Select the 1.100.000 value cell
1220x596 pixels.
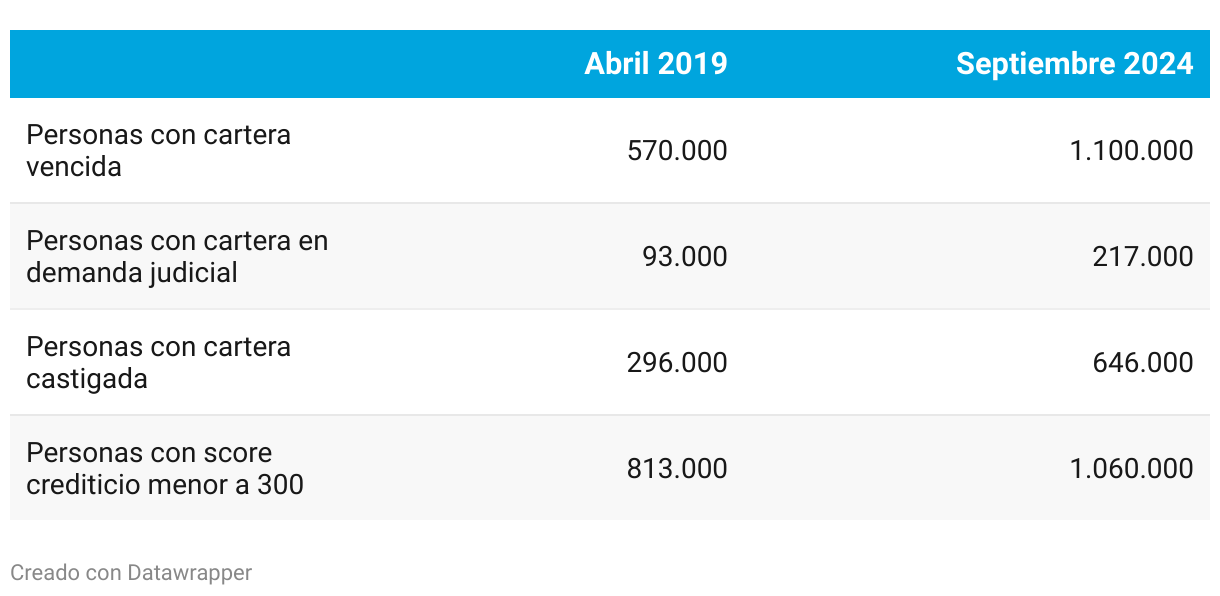pyautogui.click(x=1131, y=151)
